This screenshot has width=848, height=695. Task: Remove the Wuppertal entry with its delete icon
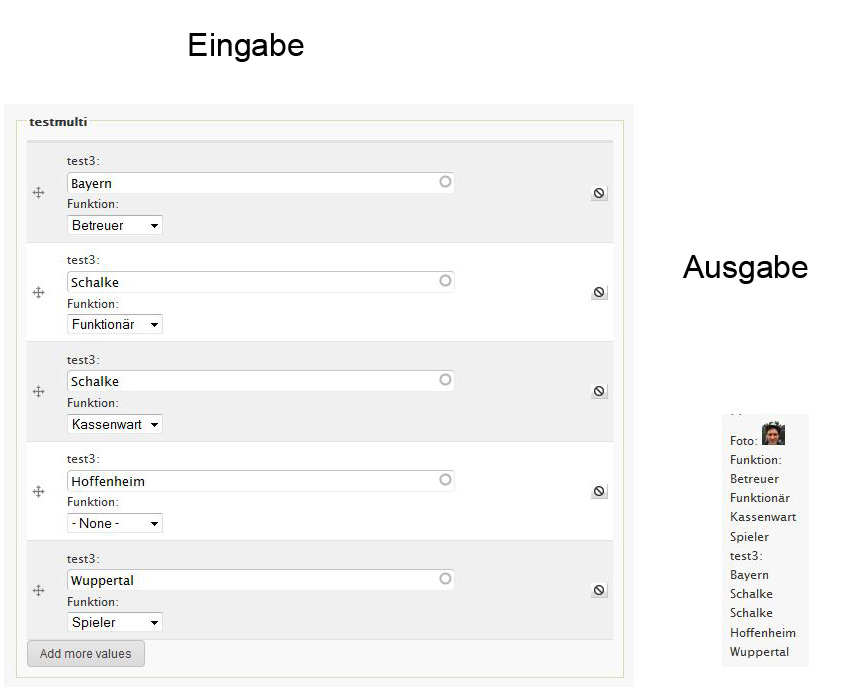[599, 590]
